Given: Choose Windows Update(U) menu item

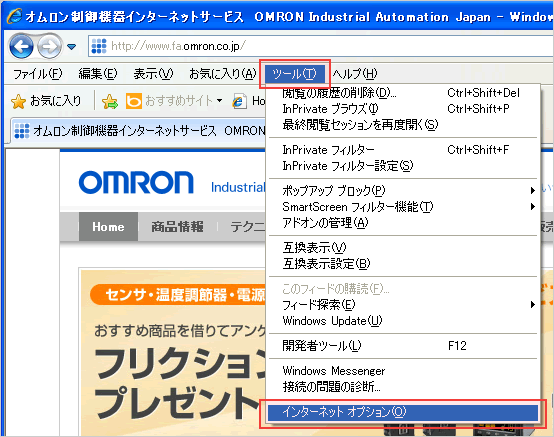Looking at the screenshot, I should point(403,321).
